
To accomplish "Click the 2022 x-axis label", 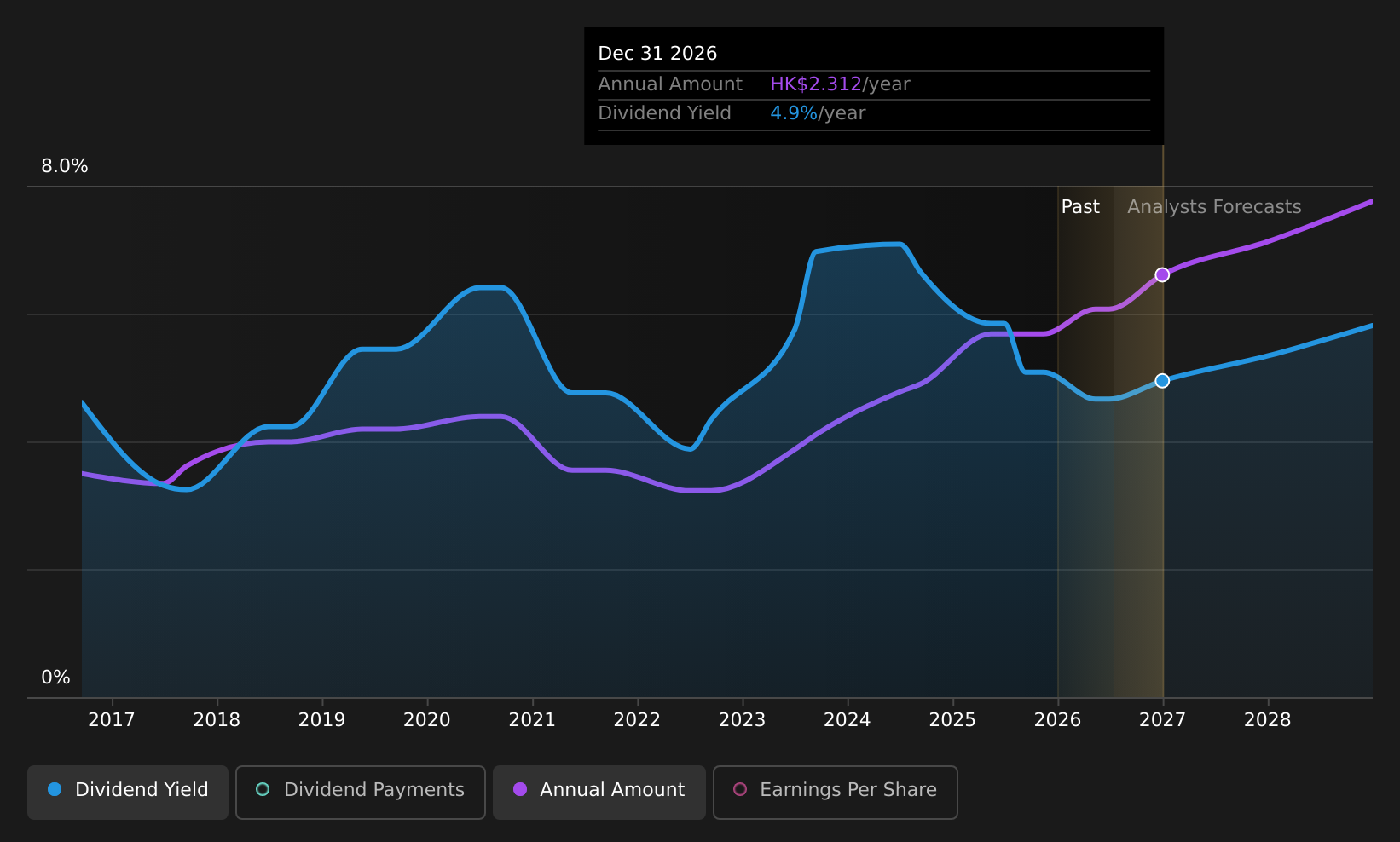I will (637, 720).
